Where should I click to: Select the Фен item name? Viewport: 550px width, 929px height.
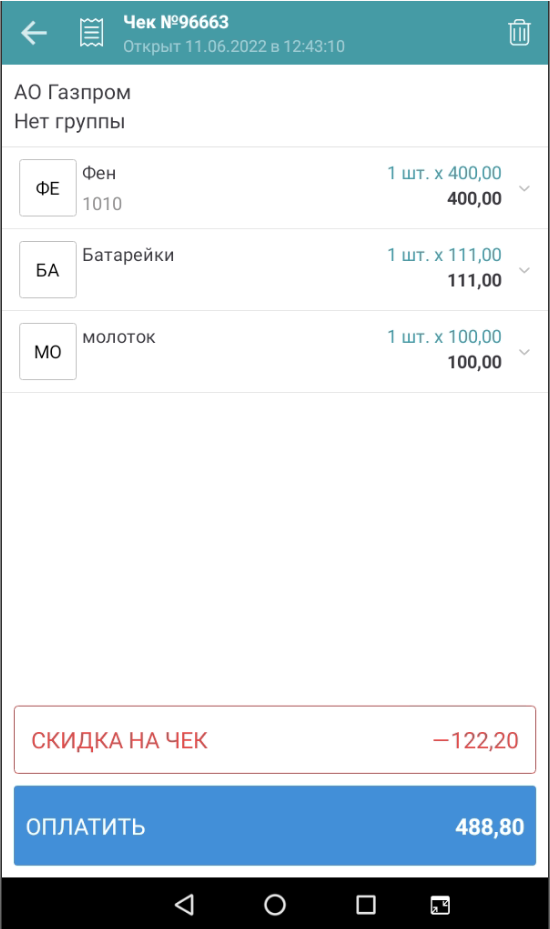99,173
